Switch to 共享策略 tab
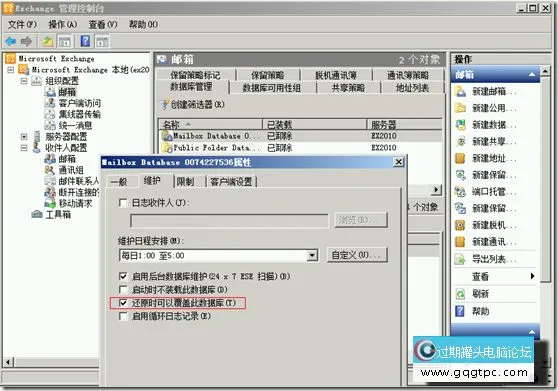The image size is (558, 391). click(x=348, y=88)
